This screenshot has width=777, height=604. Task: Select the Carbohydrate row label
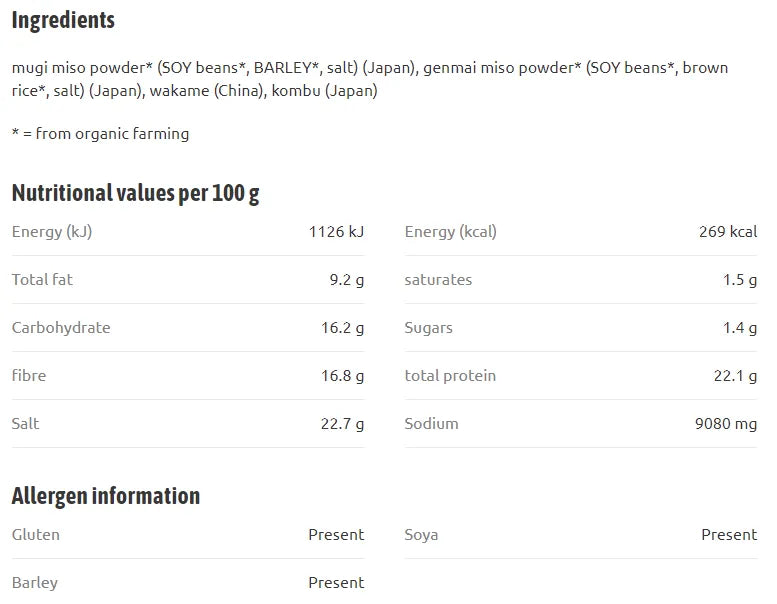61,328
